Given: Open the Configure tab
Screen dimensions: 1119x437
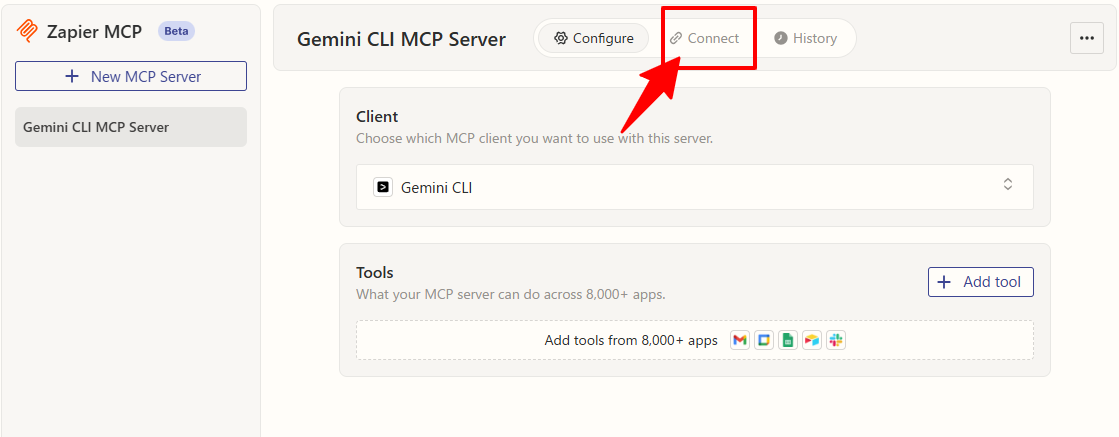Looking at the screenshot, I should [594, 39].
